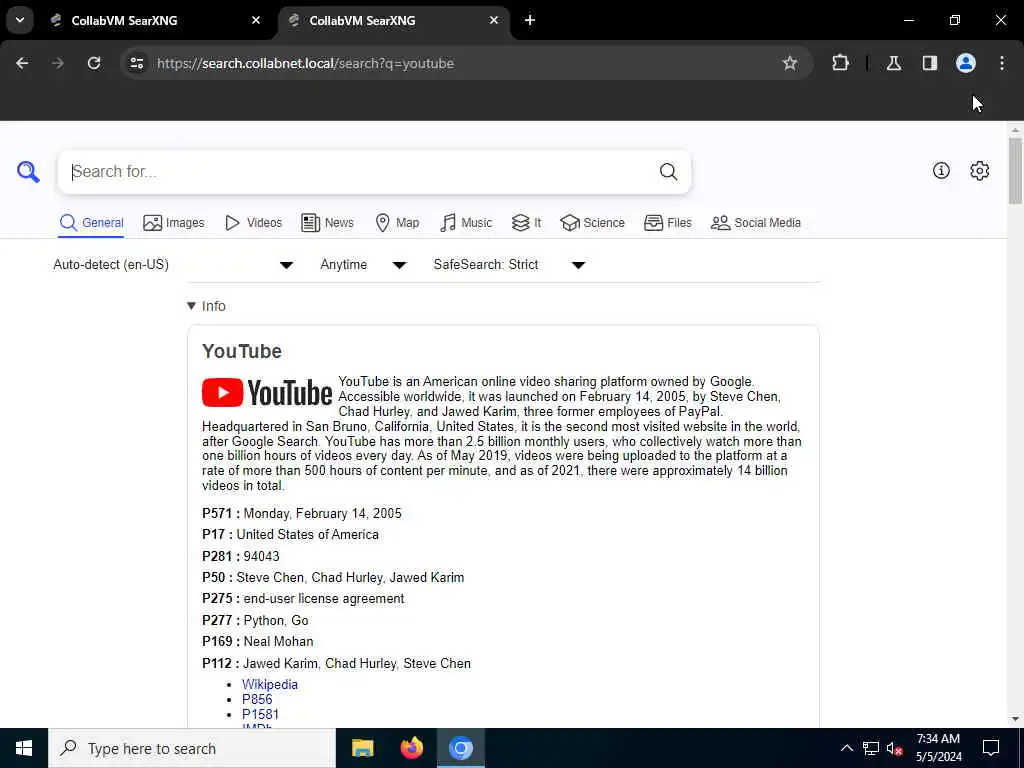
Task: Show hidden system tray icons
Action: click(x=846, y=748)
